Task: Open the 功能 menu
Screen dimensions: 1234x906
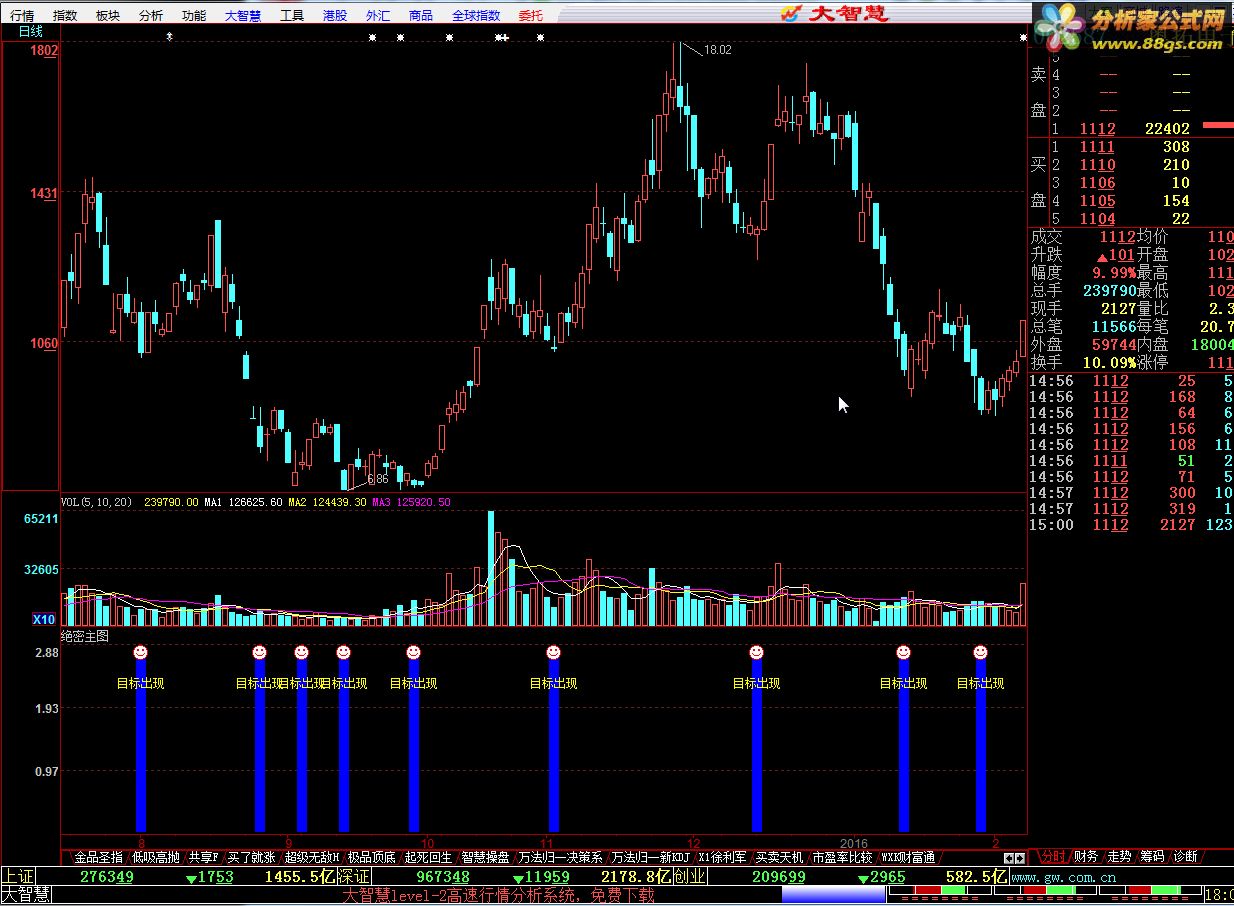Action: (194, 15)
